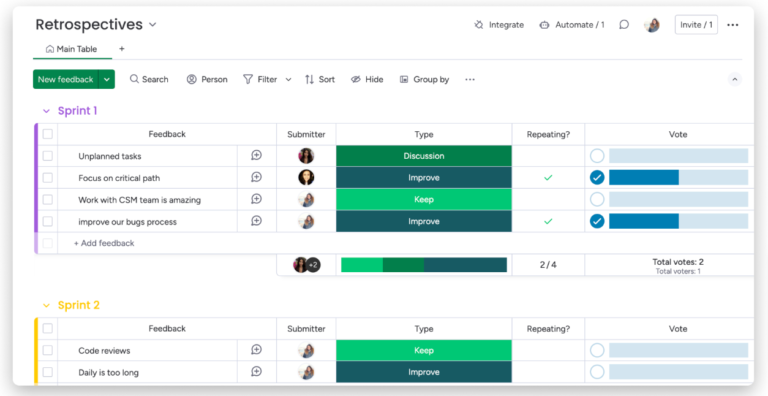
Task: Open the Hide columns eye icon
Action: [356, 79]
